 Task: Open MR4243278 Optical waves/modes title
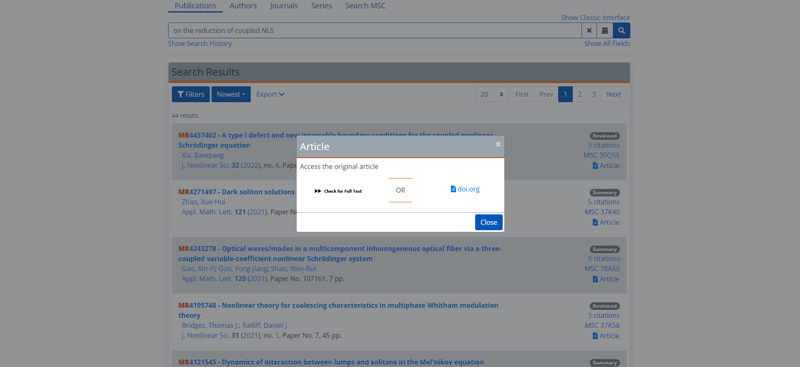point(340,254)
